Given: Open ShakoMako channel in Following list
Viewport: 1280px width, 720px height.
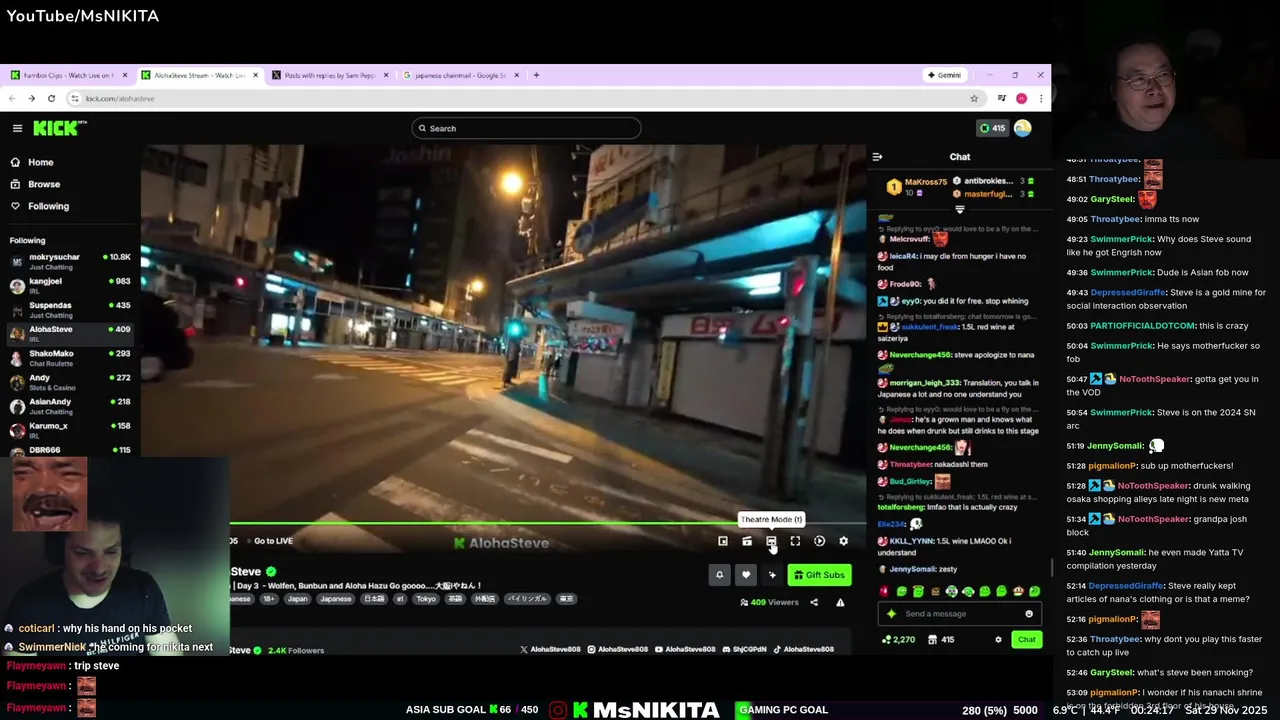Looking at the screenshot, I should point(70,357).
